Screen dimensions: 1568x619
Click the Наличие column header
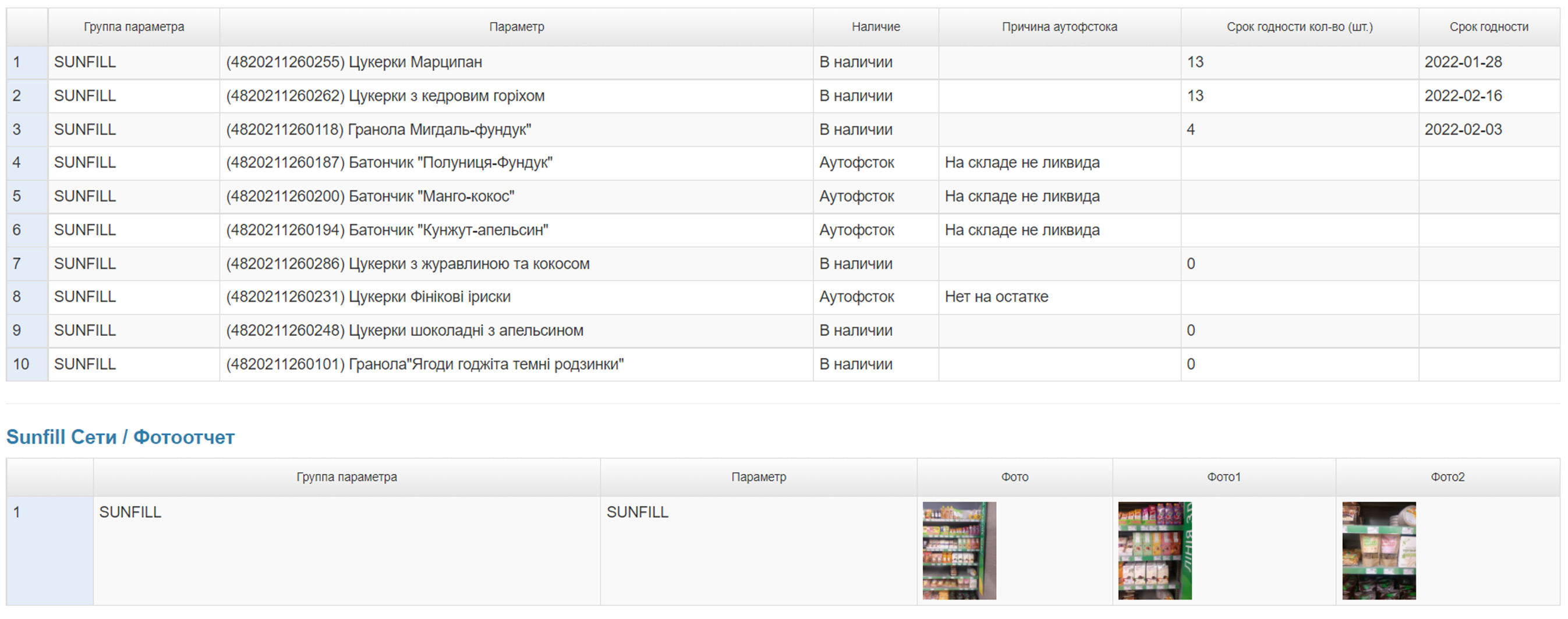pos(875,27)
